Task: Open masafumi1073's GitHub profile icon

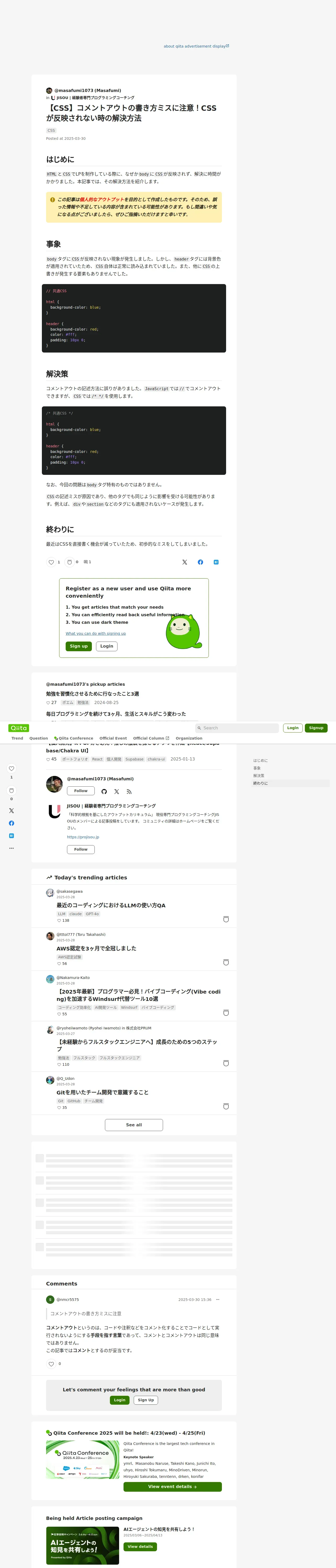Action: [x=104, y=792]
